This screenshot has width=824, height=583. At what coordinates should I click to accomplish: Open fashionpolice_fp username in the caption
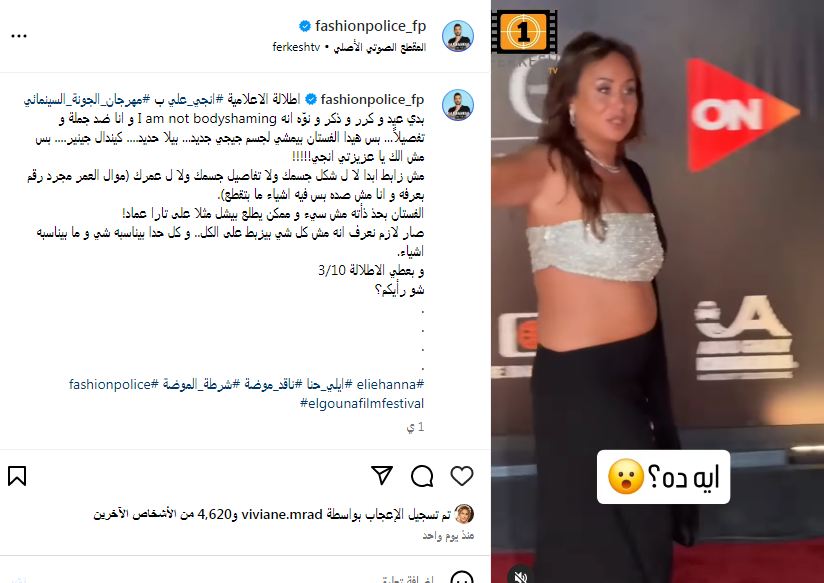coord(372,99)
